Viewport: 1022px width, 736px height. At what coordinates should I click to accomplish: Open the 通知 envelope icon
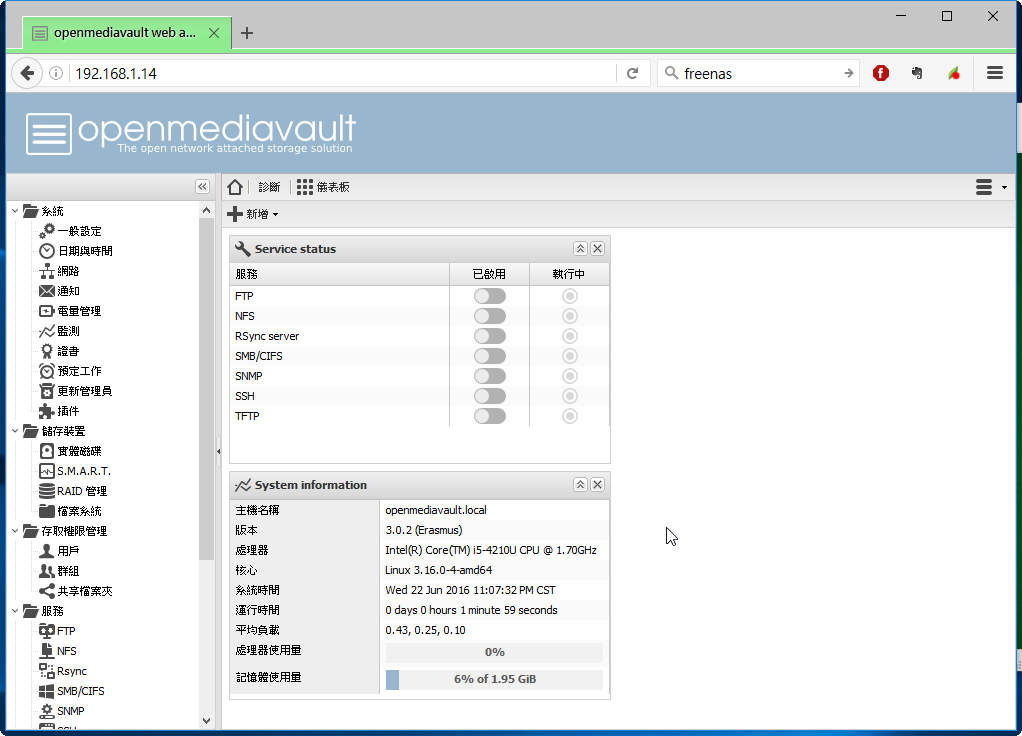pyautogui.click(x=47, y=291)
